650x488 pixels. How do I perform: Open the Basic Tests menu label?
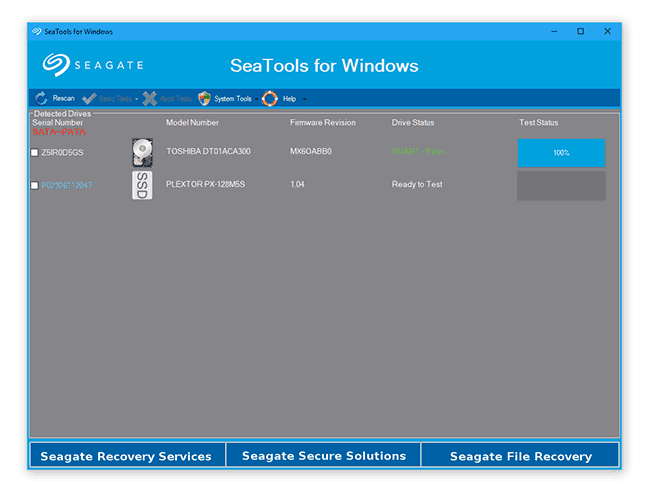115,99
